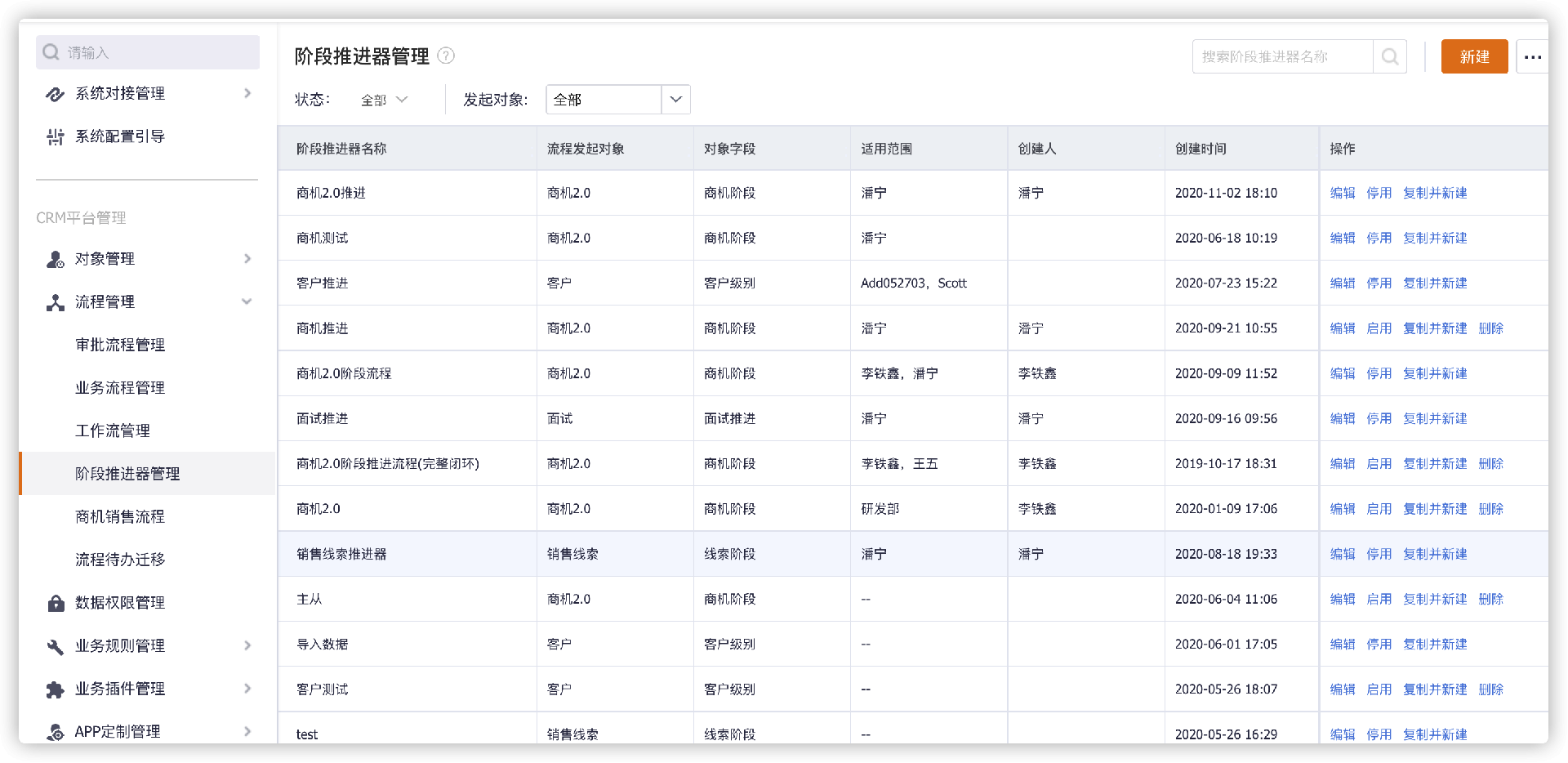Click 编辑 for test row
The height and width of the screenshot is (763, 1568).
1342,734
